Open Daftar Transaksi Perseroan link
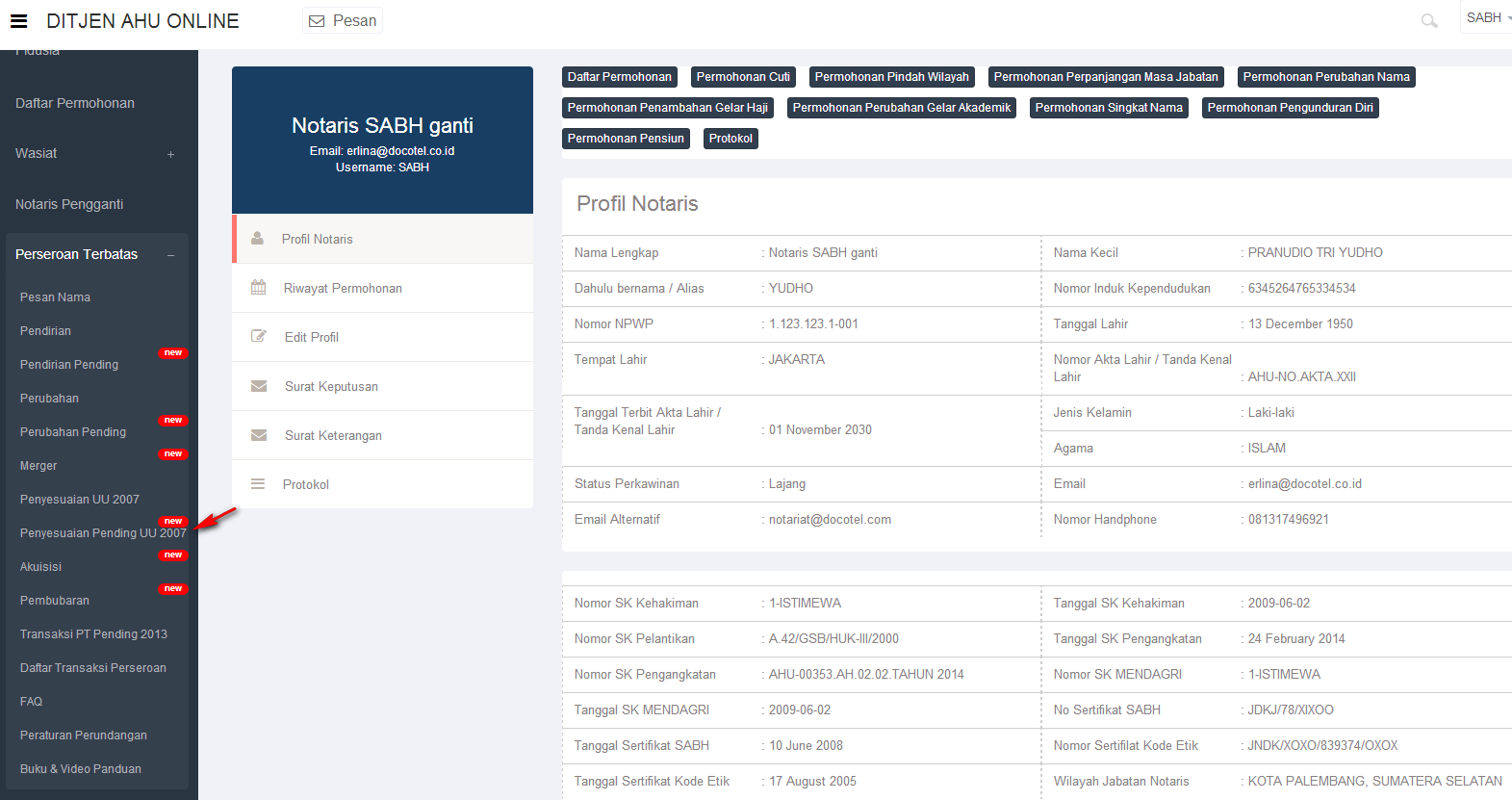 (92, 668)
